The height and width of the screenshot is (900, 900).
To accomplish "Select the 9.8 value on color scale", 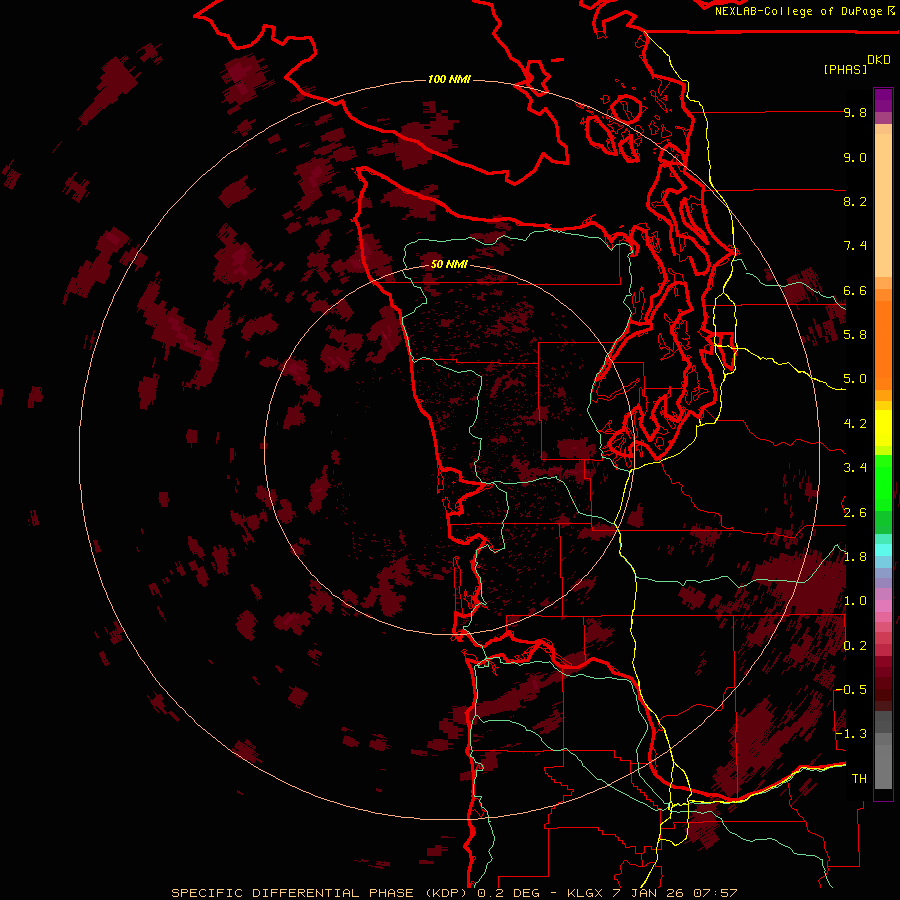I will click(x=855, y=112).
